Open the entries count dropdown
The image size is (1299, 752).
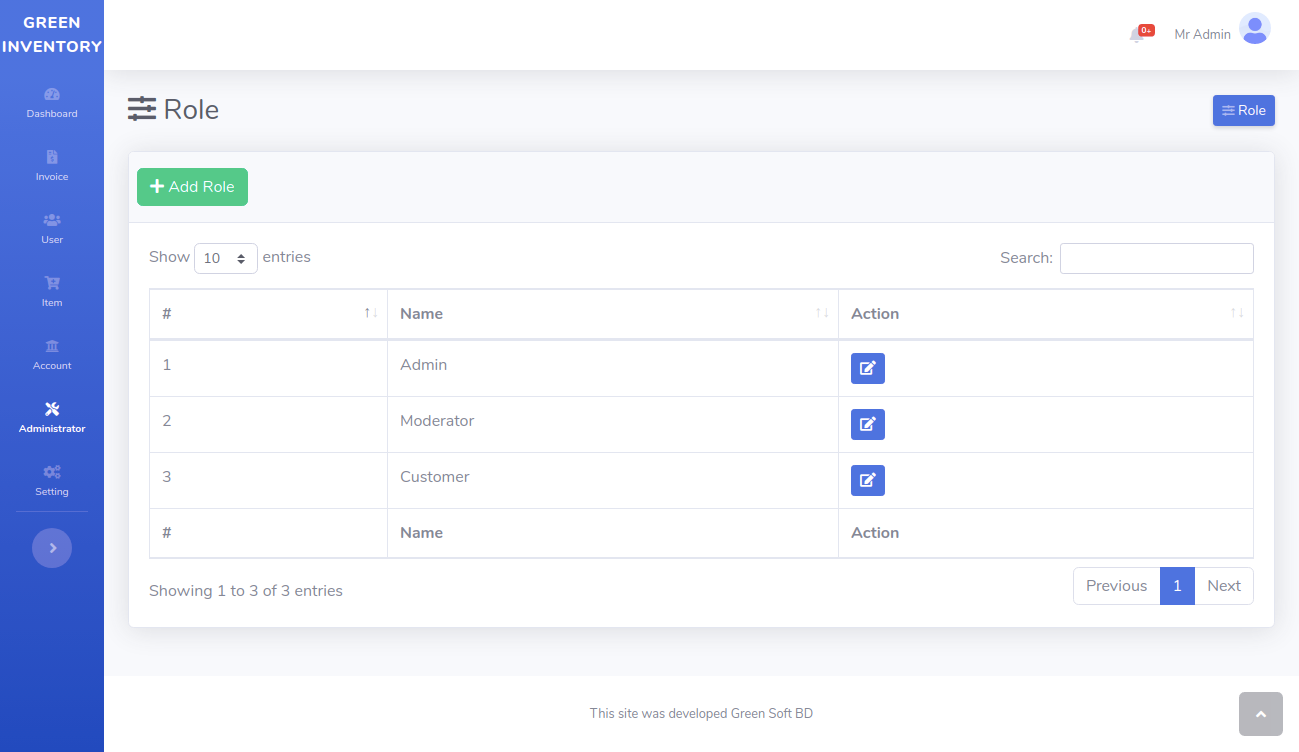[x=225, y=257]
